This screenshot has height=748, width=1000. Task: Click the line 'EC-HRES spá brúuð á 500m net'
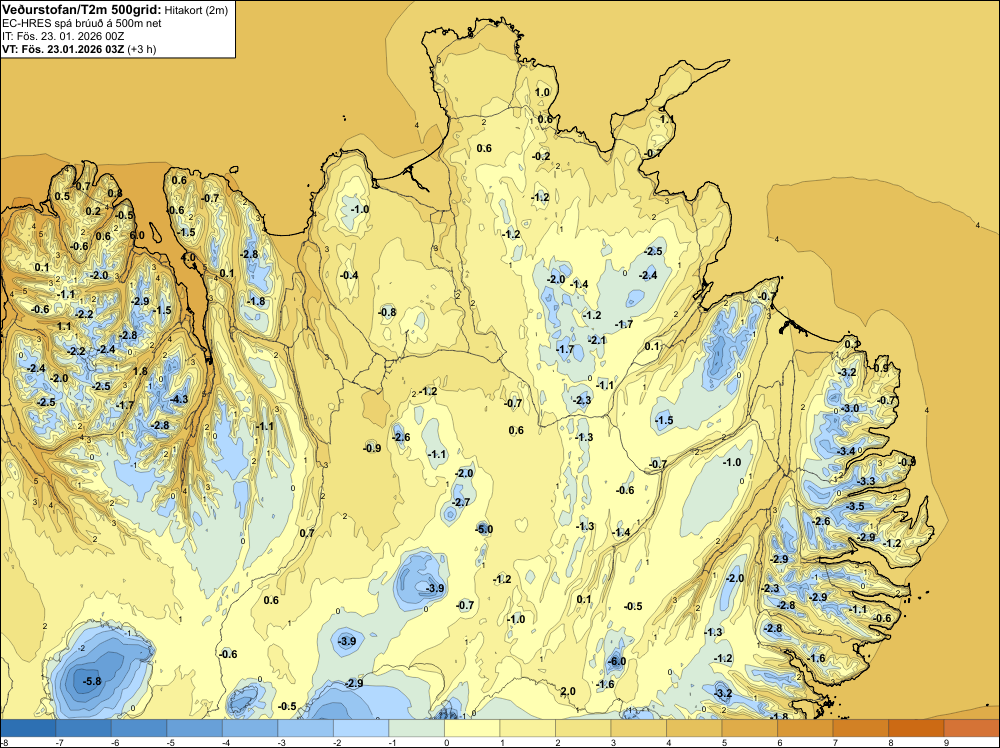(82, 23)
